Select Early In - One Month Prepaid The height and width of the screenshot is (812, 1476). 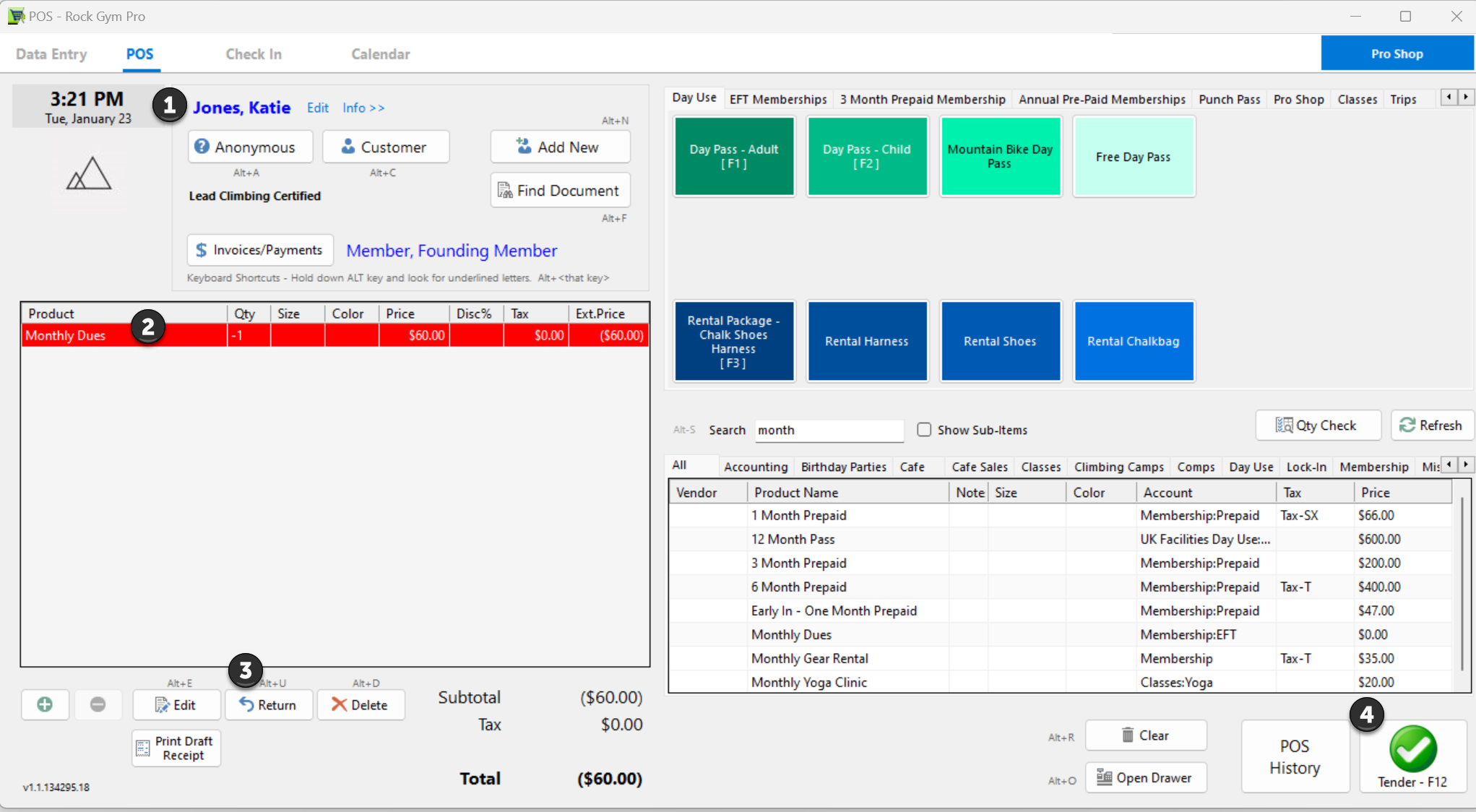[1060, 610]
